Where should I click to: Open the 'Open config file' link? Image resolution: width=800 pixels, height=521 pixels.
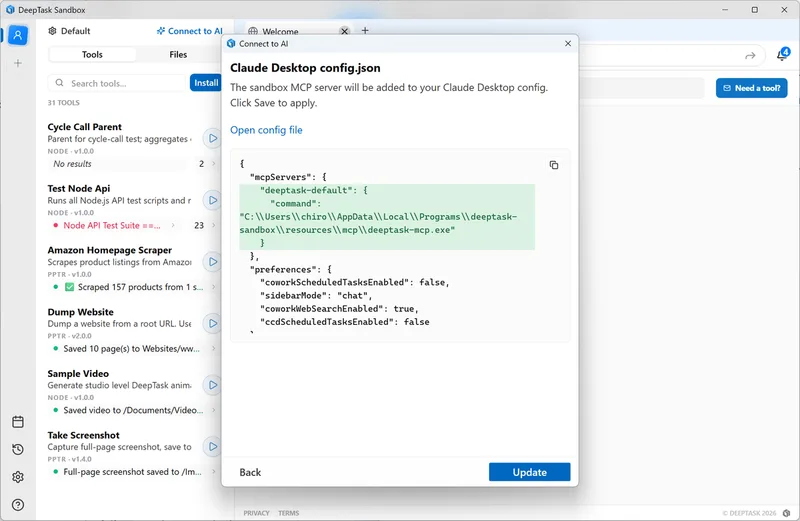click(x=266, y=130)
